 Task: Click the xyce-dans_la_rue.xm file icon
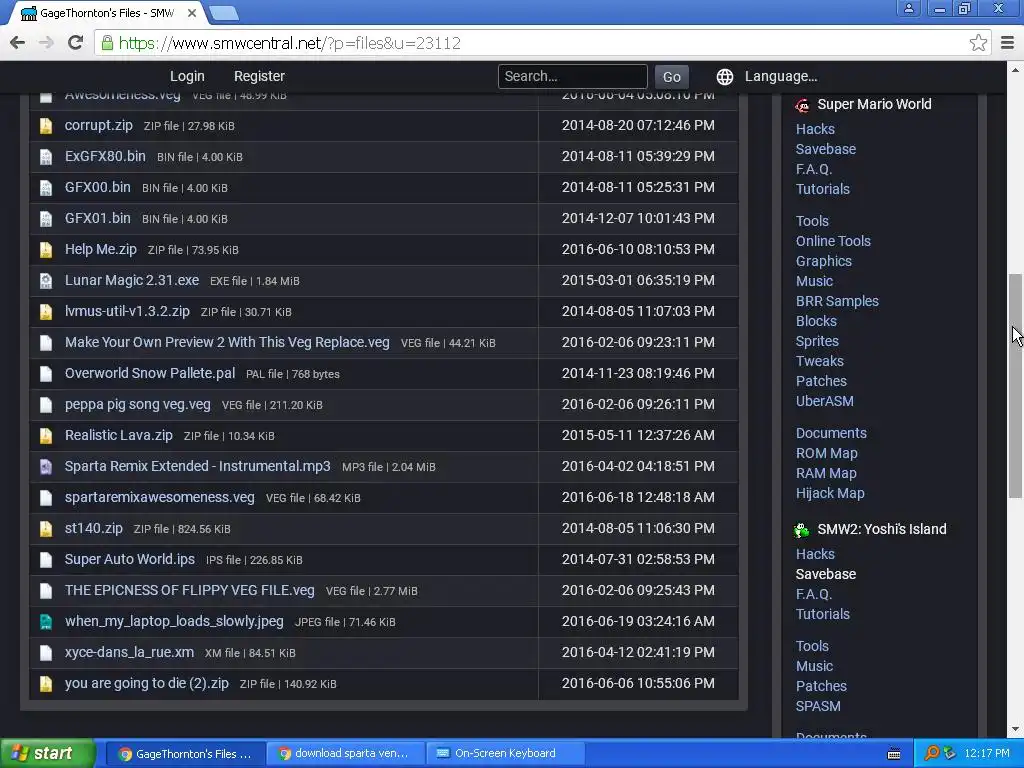46,653
